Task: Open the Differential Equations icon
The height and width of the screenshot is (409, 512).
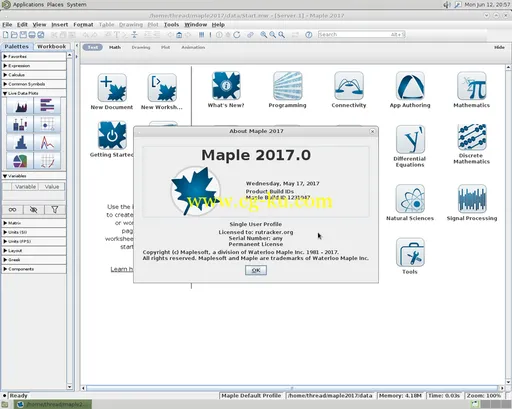Action: click(x=410, y=139)
